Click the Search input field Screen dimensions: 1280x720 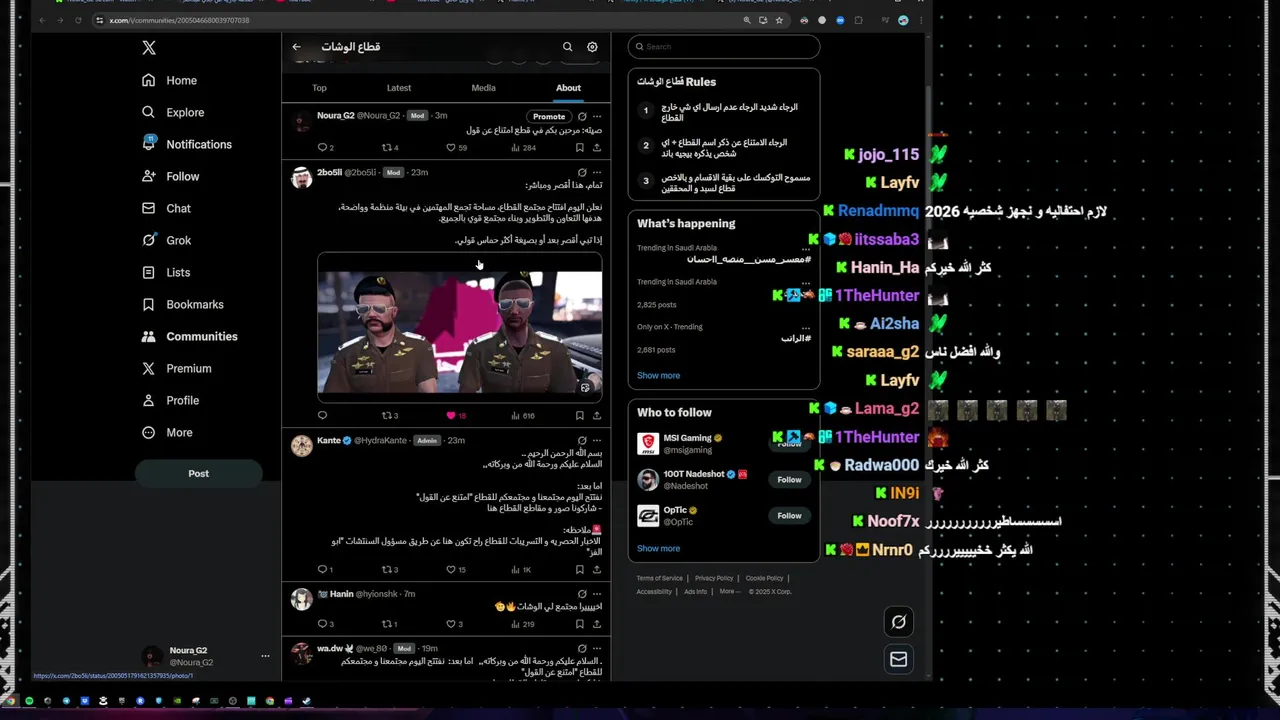[x=724, y=47]
